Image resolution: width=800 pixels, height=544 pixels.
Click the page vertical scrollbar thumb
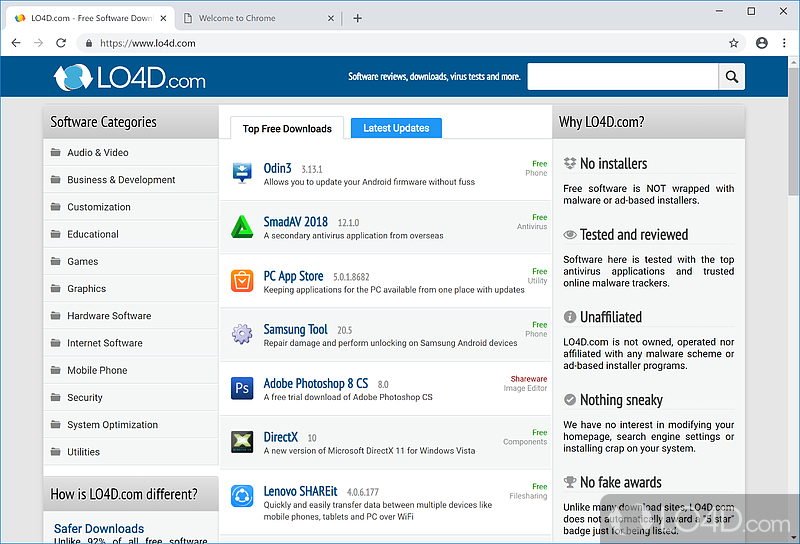coord(793,131)
